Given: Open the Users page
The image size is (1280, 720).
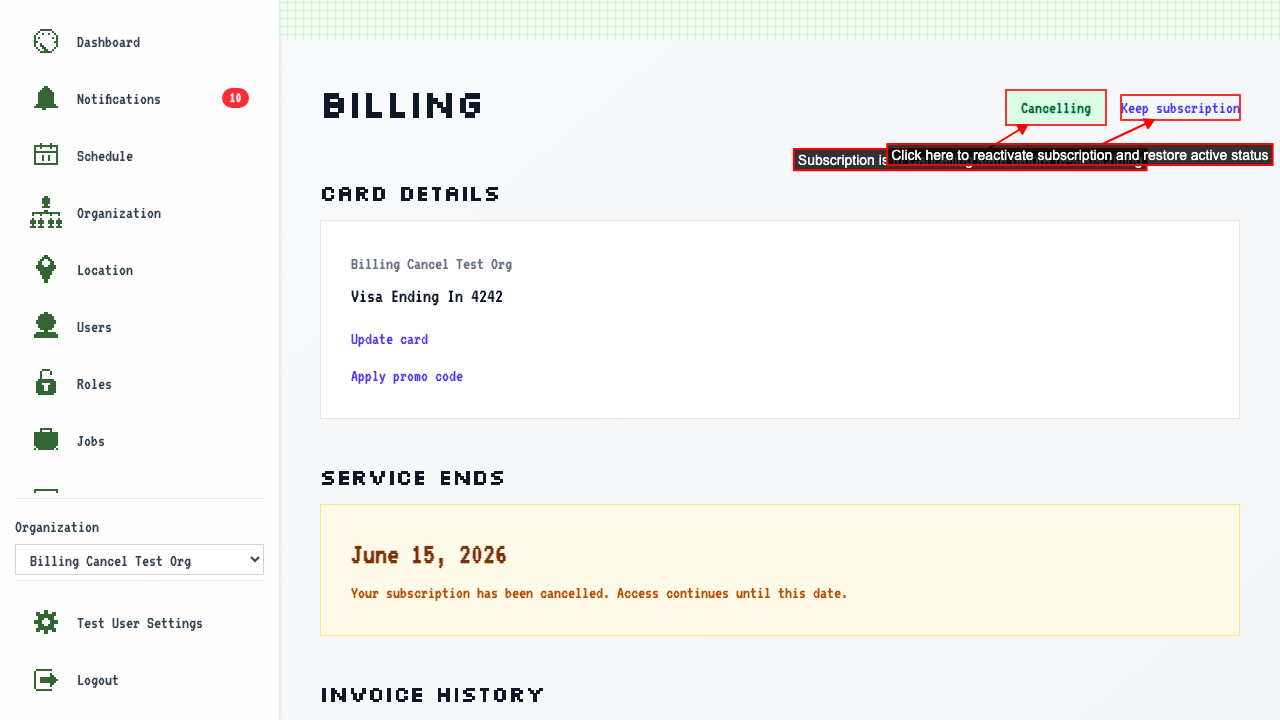Looking at the screenshot, I should click(140, 327).
